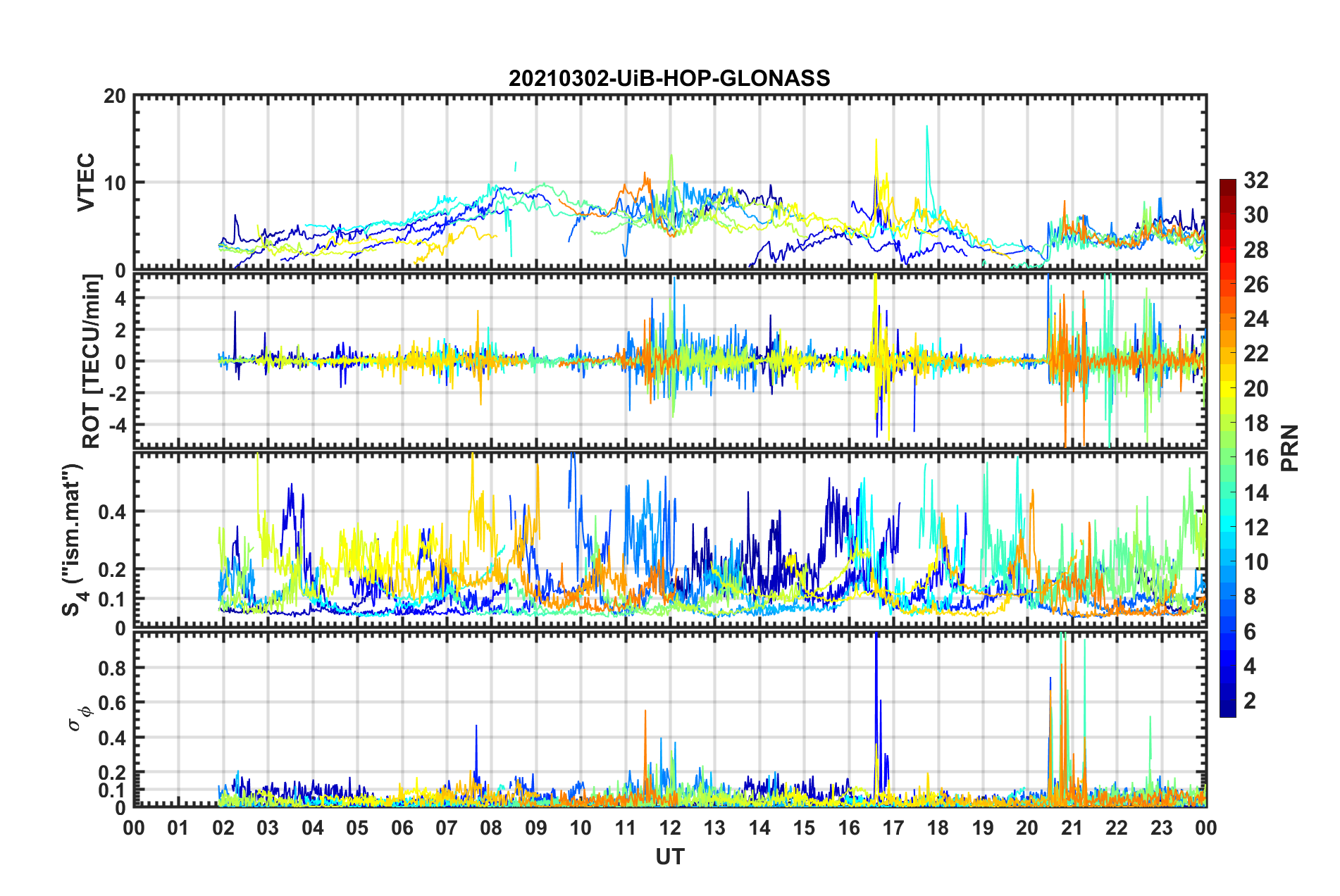
Task: Click hour tick 03 on UT axis
Action: point(268,828)
